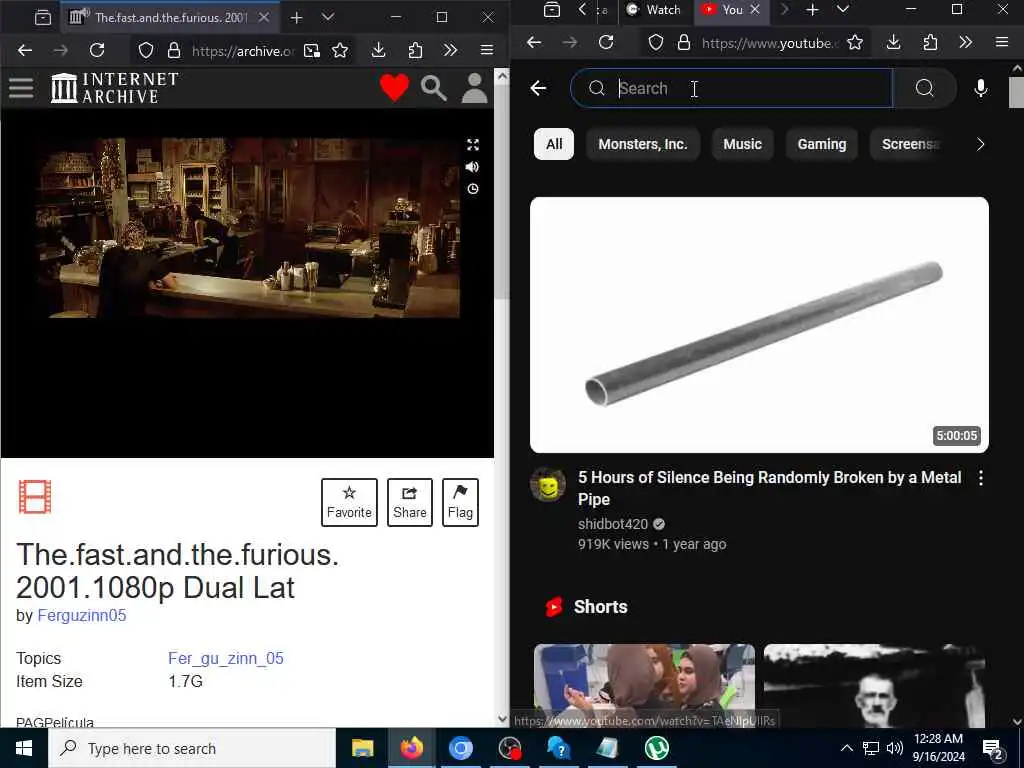Open extensions in the archive browser window
The image size is (1024, 768).
pos(415,50)
